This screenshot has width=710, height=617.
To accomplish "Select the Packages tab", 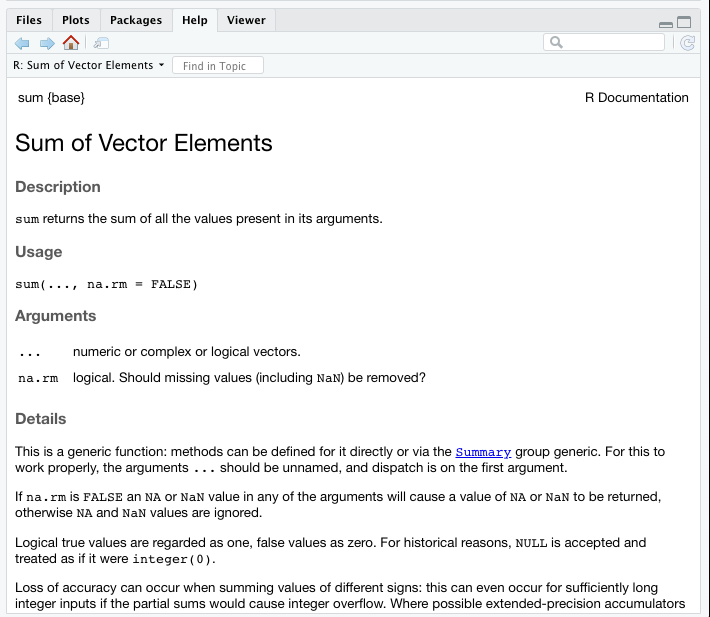I will (x=136, y=20).
